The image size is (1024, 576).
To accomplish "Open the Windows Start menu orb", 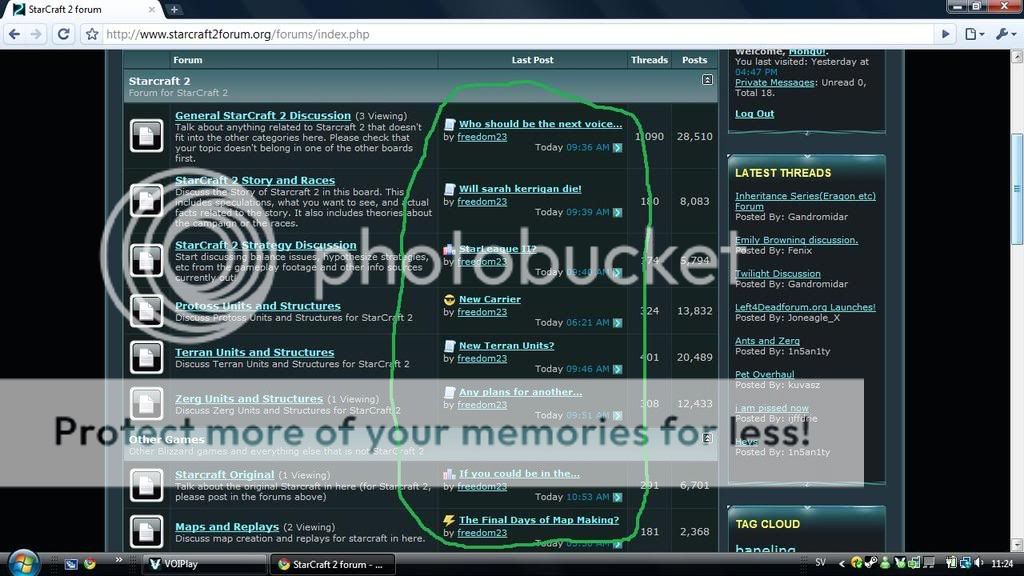I will click(x=24, y=562).
